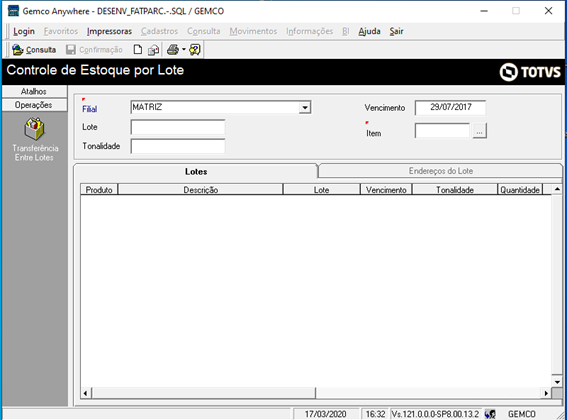
Task: Click the help question mark icon
Action: [x=195, y=50]
